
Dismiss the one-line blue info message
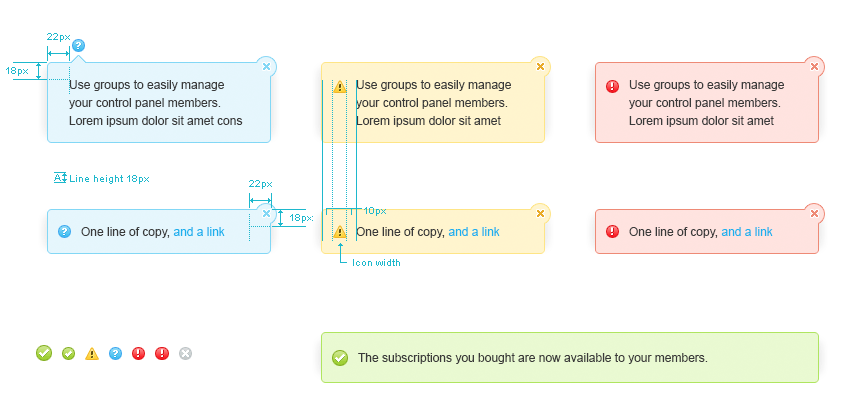266,214
